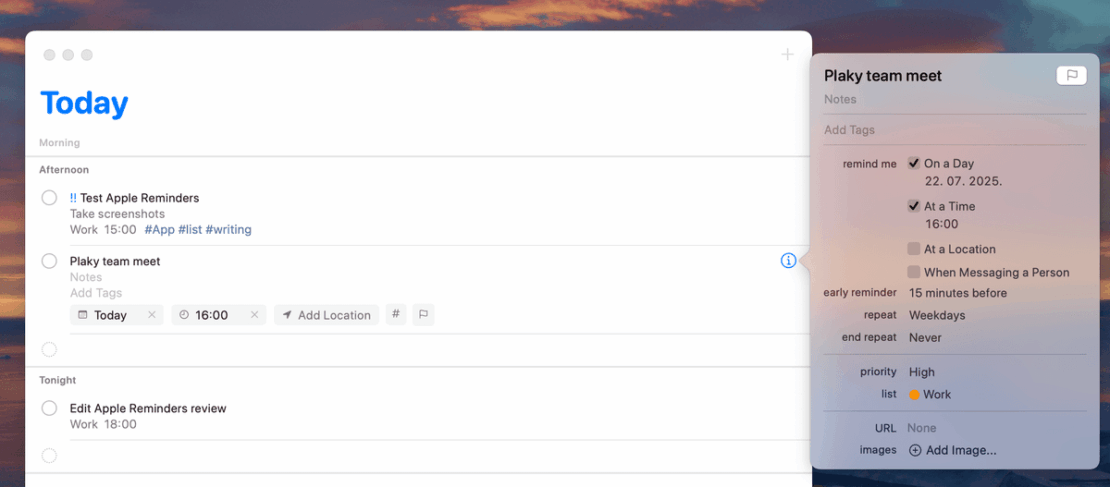Uncheck the On a Day checkbox
Viewport: 1110px width, 487px height.
[x=913, y=163]
